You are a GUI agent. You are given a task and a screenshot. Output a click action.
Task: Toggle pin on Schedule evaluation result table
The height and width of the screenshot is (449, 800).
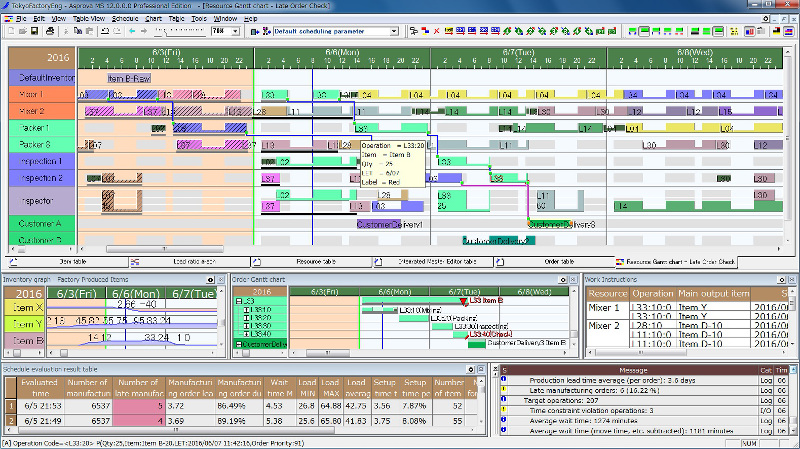coord(471,369)
